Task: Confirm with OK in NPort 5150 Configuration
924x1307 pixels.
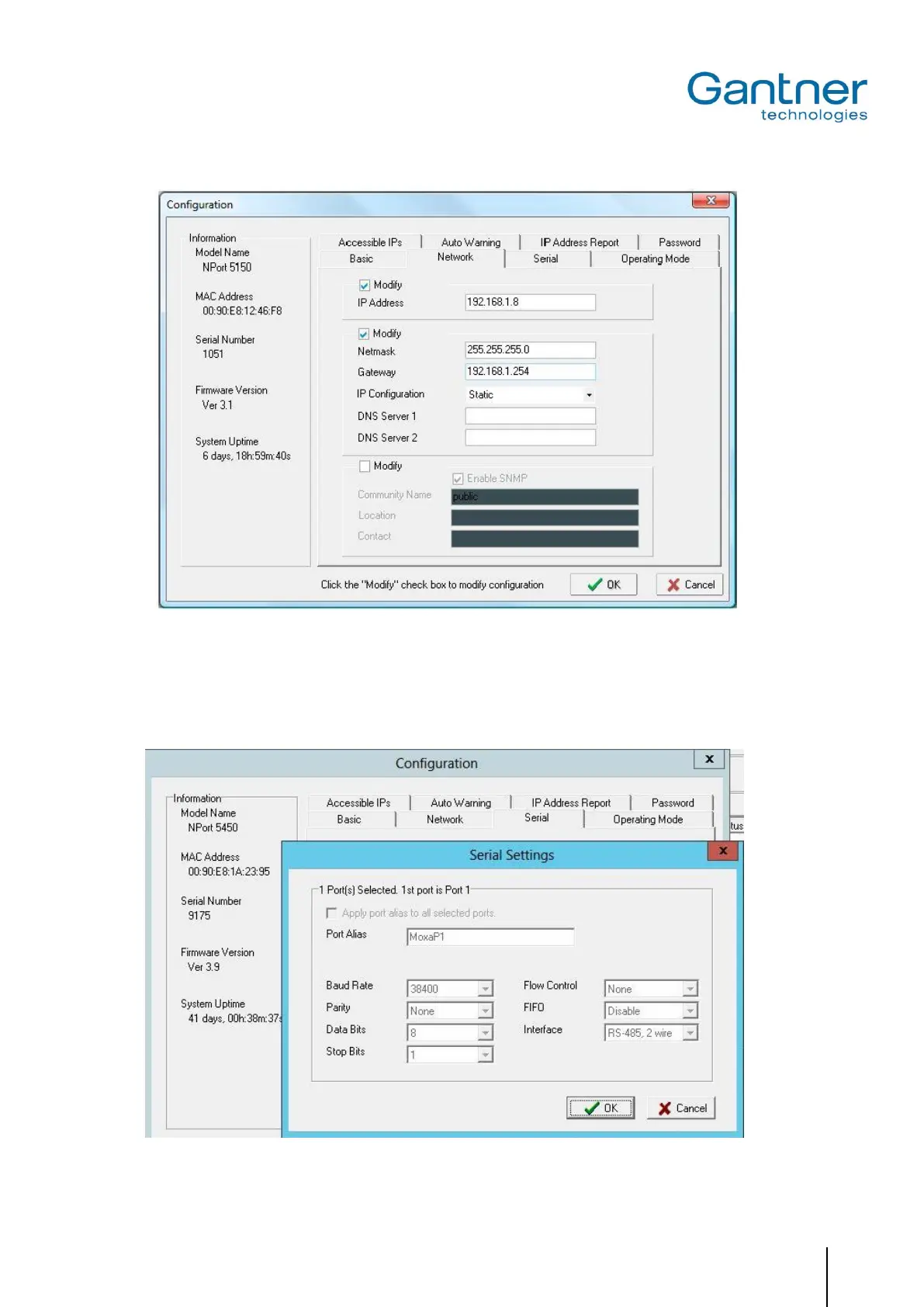Action: pos(604,584)
